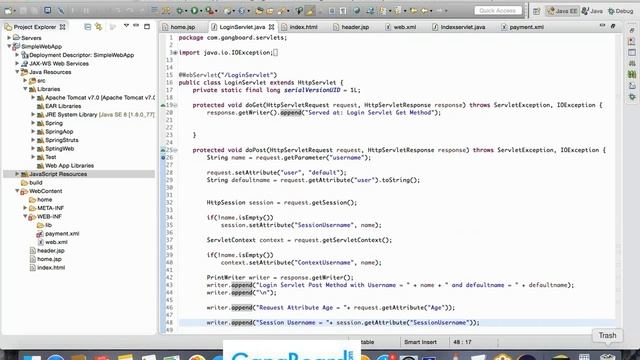Switch to the Java perspective

coord(592,11)
